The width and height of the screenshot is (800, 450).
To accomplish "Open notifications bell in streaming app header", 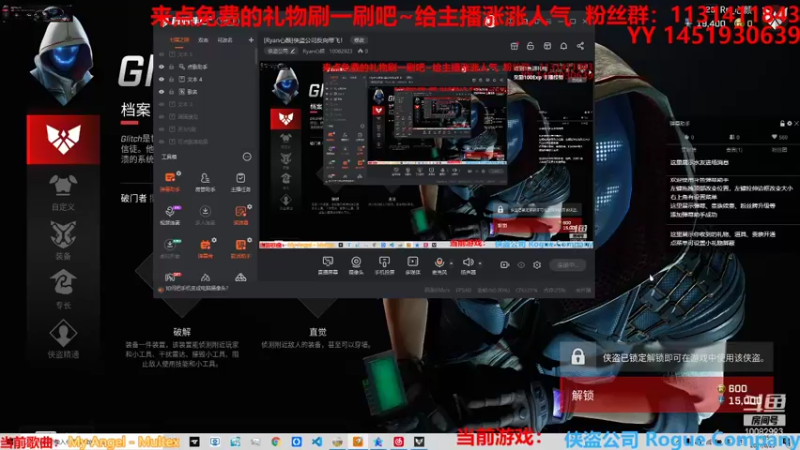I will (x=563, y=46).
